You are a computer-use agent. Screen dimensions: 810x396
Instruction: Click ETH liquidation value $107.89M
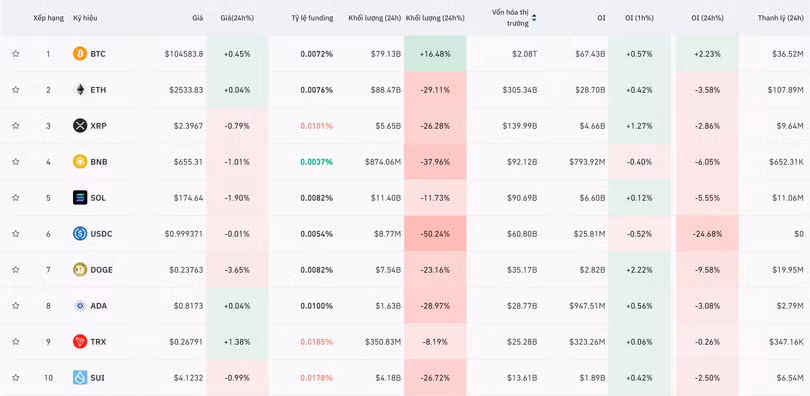pos(785,90)
